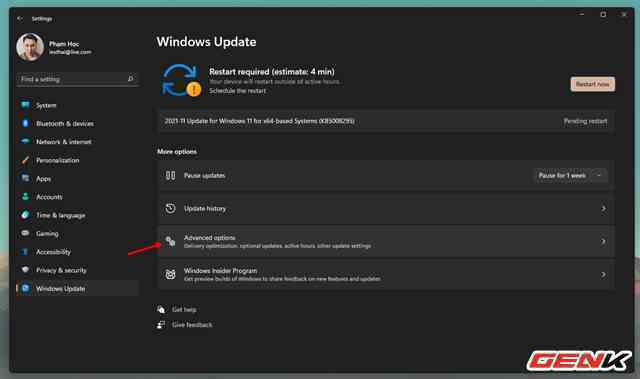The image size is (640, 379).
Task: Click the Pham Hoc account name
Action: pyautogui.click(x=64, y=44)
